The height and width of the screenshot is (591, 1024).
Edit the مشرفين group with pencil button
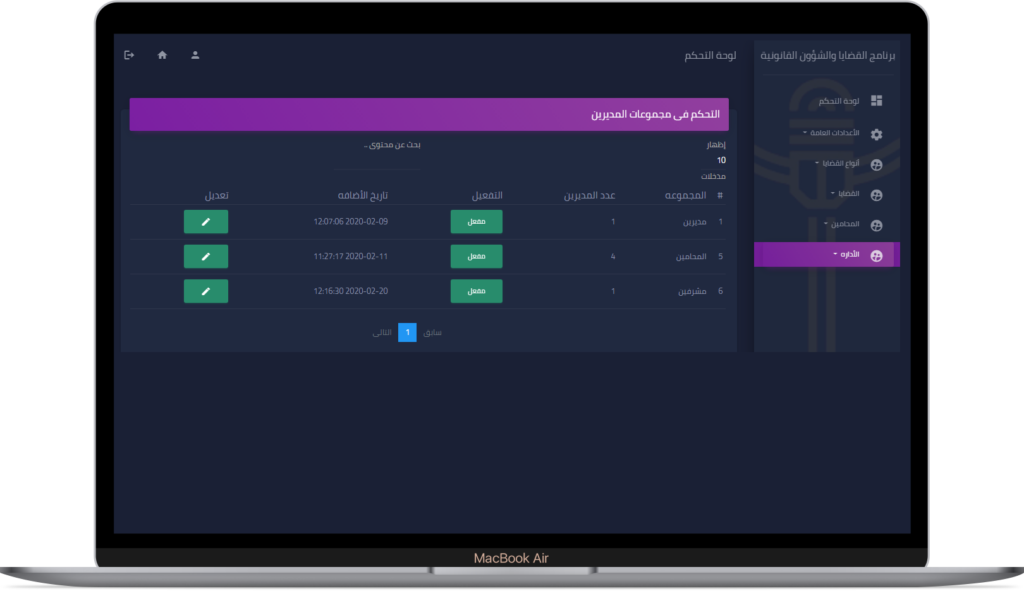[x=206, y=291]
